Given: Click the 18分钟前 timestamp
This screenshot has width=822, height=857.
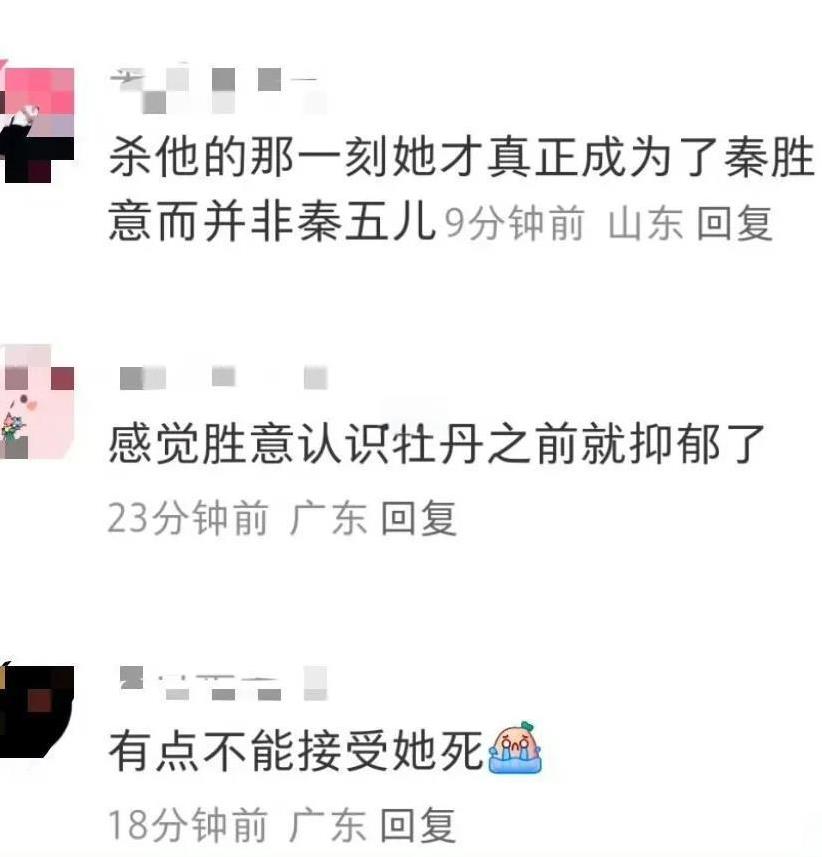Looking at the screenshot, I should pos(189,825).
